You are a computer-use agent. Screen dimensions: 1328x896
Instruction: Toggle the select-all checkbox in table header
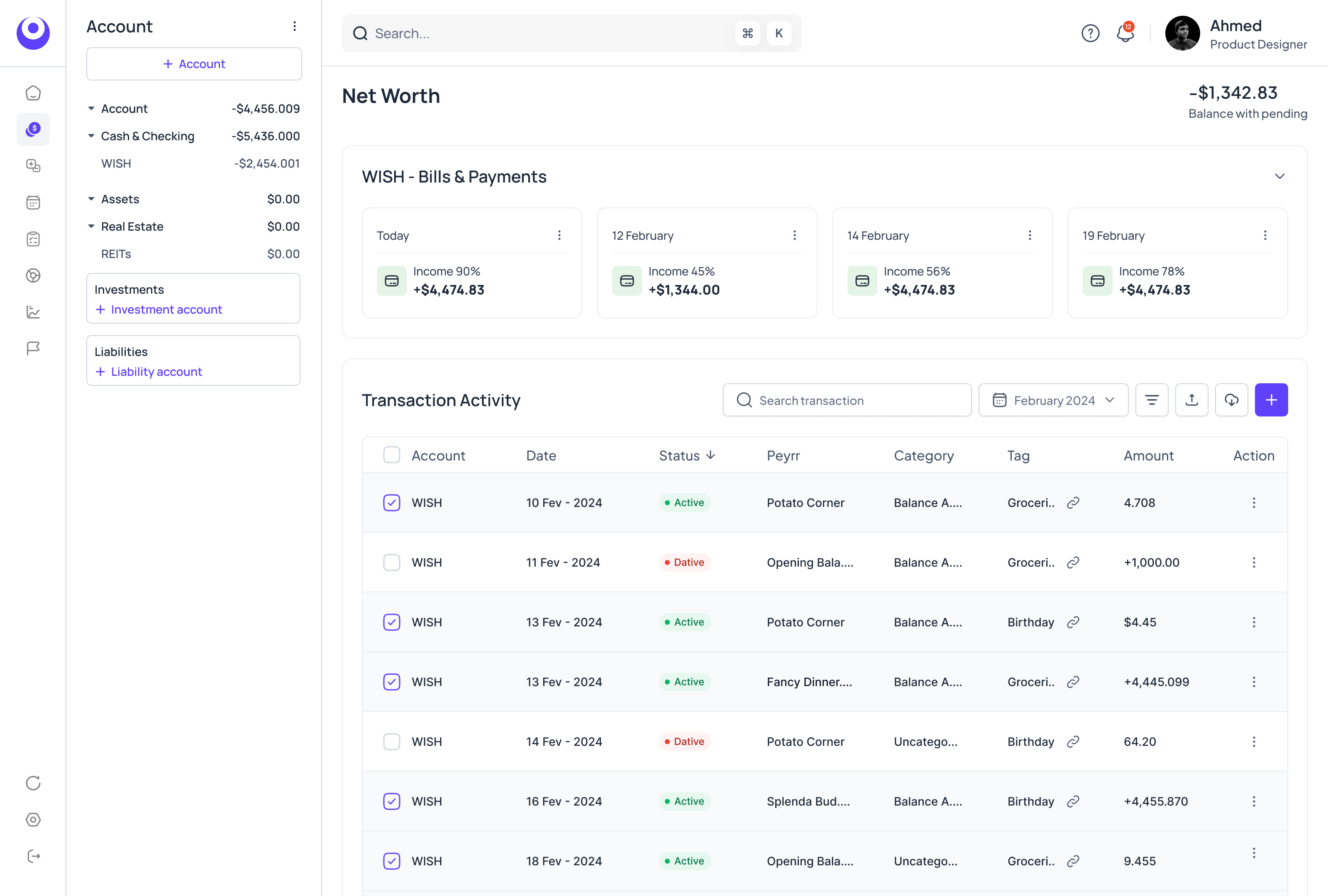pyautogui.click(x=391, y=455)
